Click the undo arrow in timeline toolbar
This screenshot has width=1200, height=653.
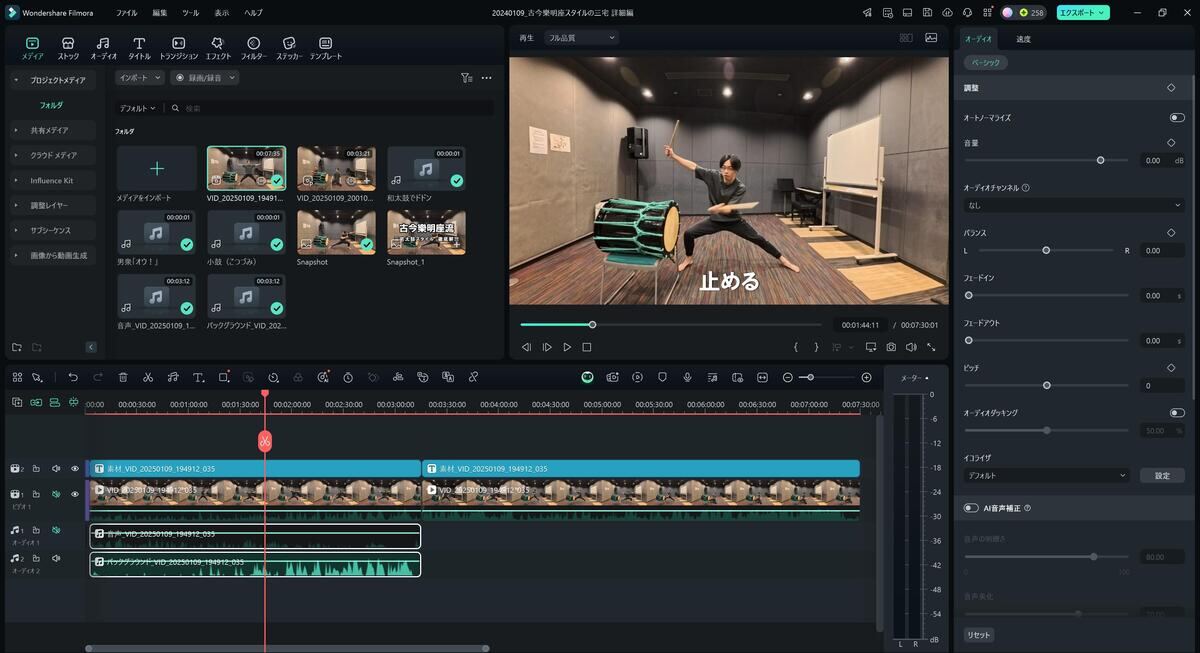point(73,377)
